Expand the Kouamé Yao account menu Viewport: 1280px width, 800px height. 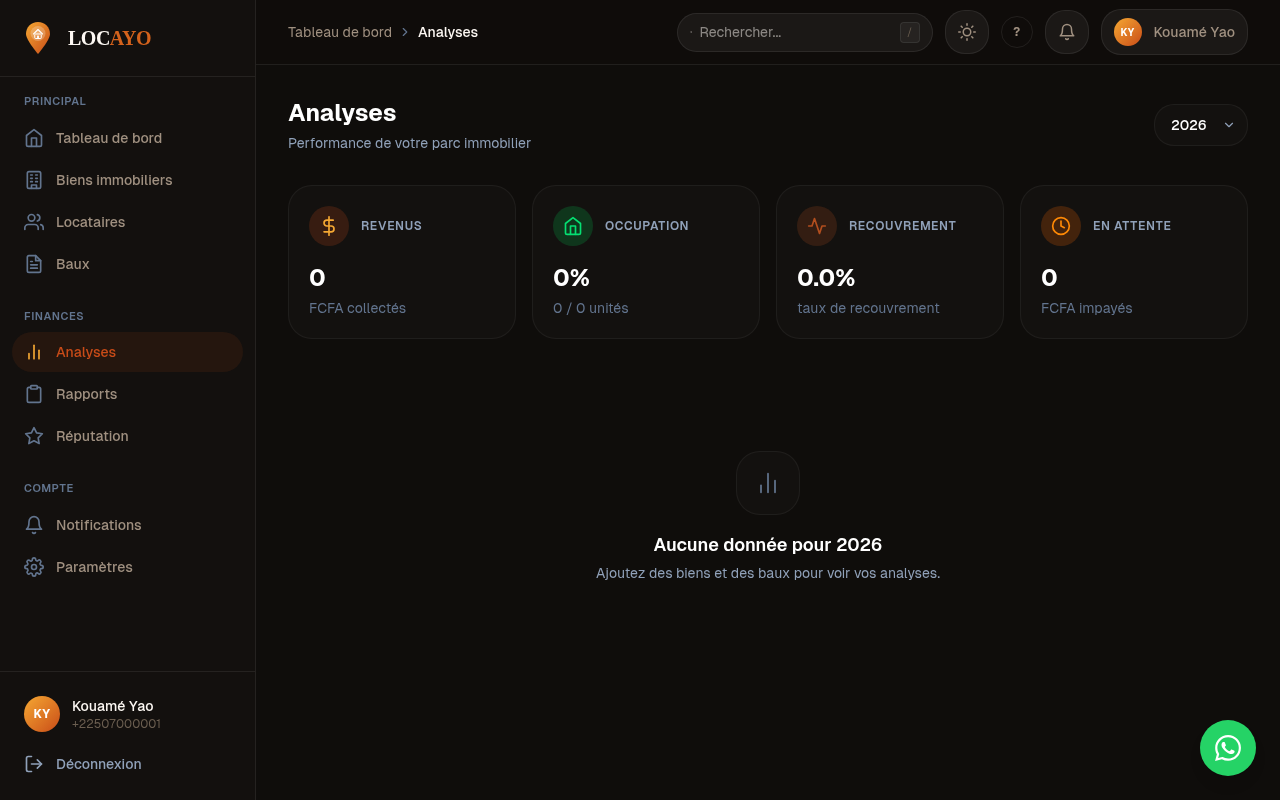coord(1174,32)
